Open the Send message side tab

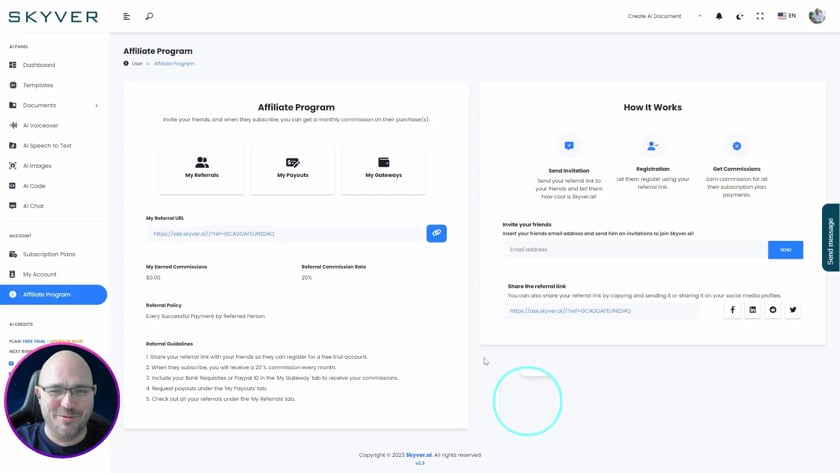click(x=831, y=237)
